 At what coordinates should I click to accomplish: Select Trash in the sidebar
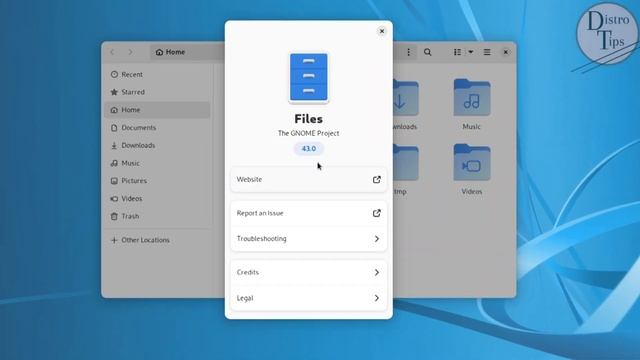(x=158, y=216)
